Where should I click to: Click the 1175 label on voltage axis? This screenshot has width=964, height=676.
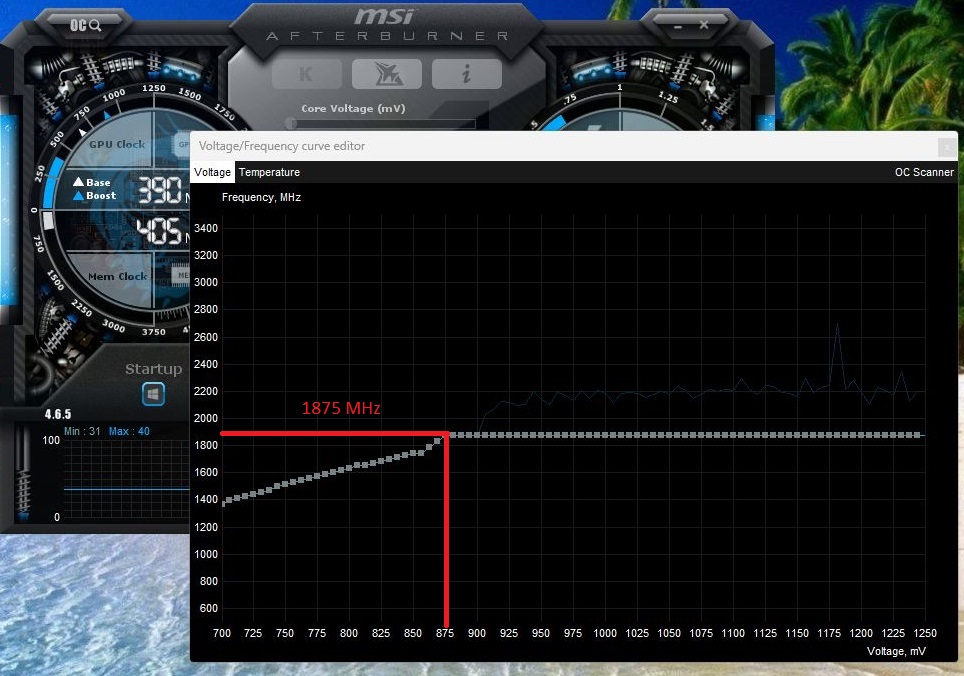(x=829, y=634)
